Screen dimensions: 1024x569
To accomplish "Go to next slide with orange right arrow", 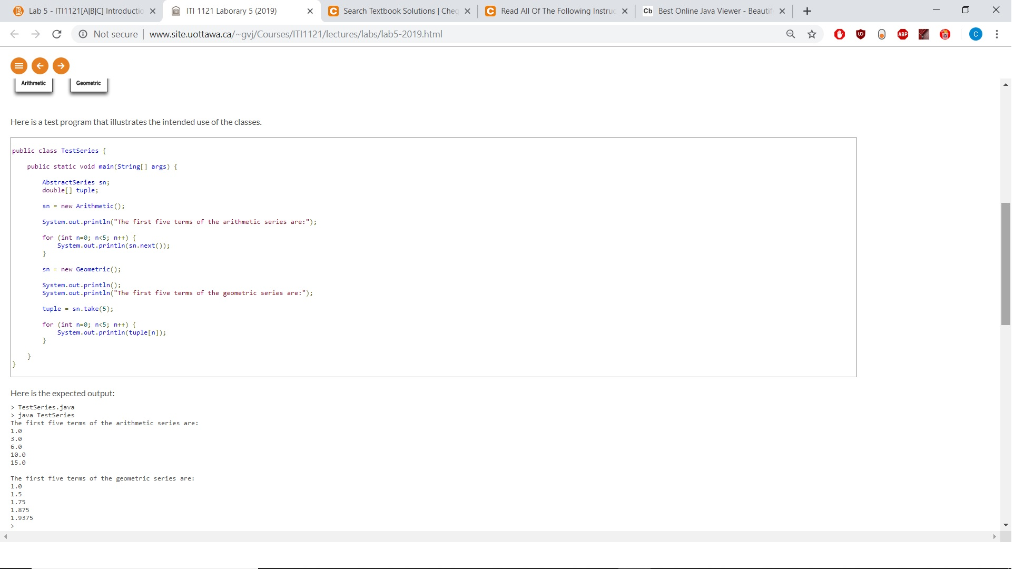I will point(61,65).
